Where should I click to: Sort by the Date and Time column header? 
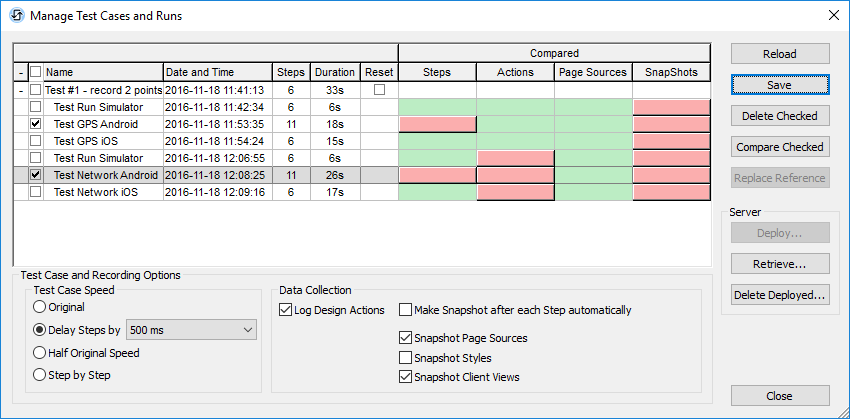pos(217,72)
